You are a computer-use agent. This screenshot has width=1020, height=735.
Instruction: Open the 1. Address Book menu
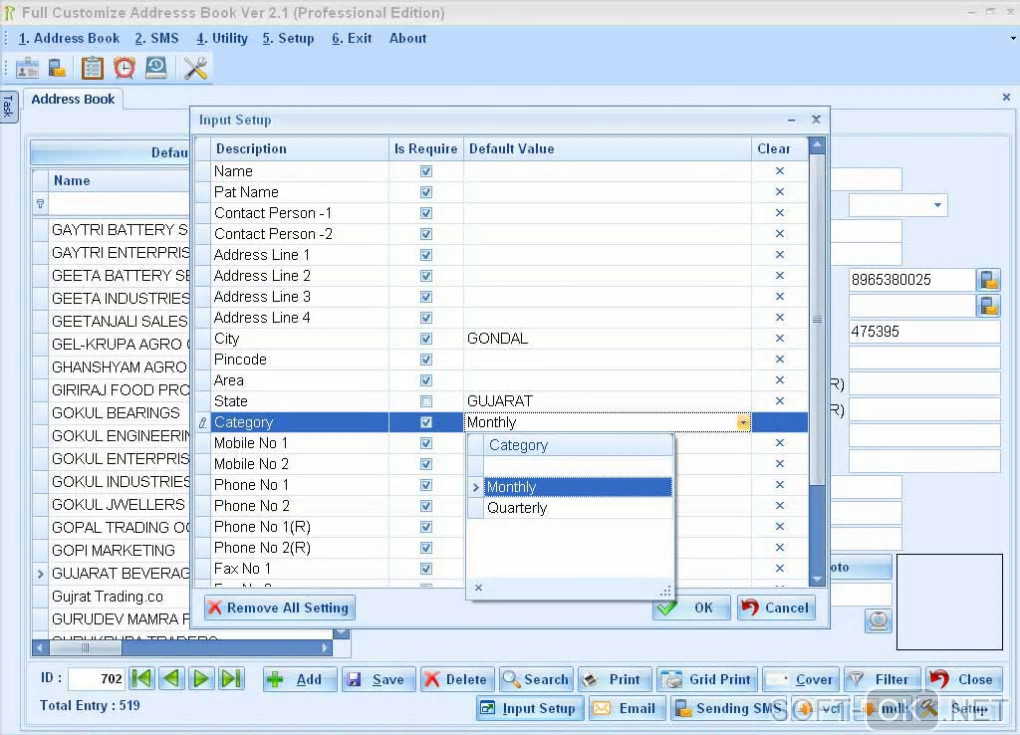pyautogui.click(x=69, y=38)
